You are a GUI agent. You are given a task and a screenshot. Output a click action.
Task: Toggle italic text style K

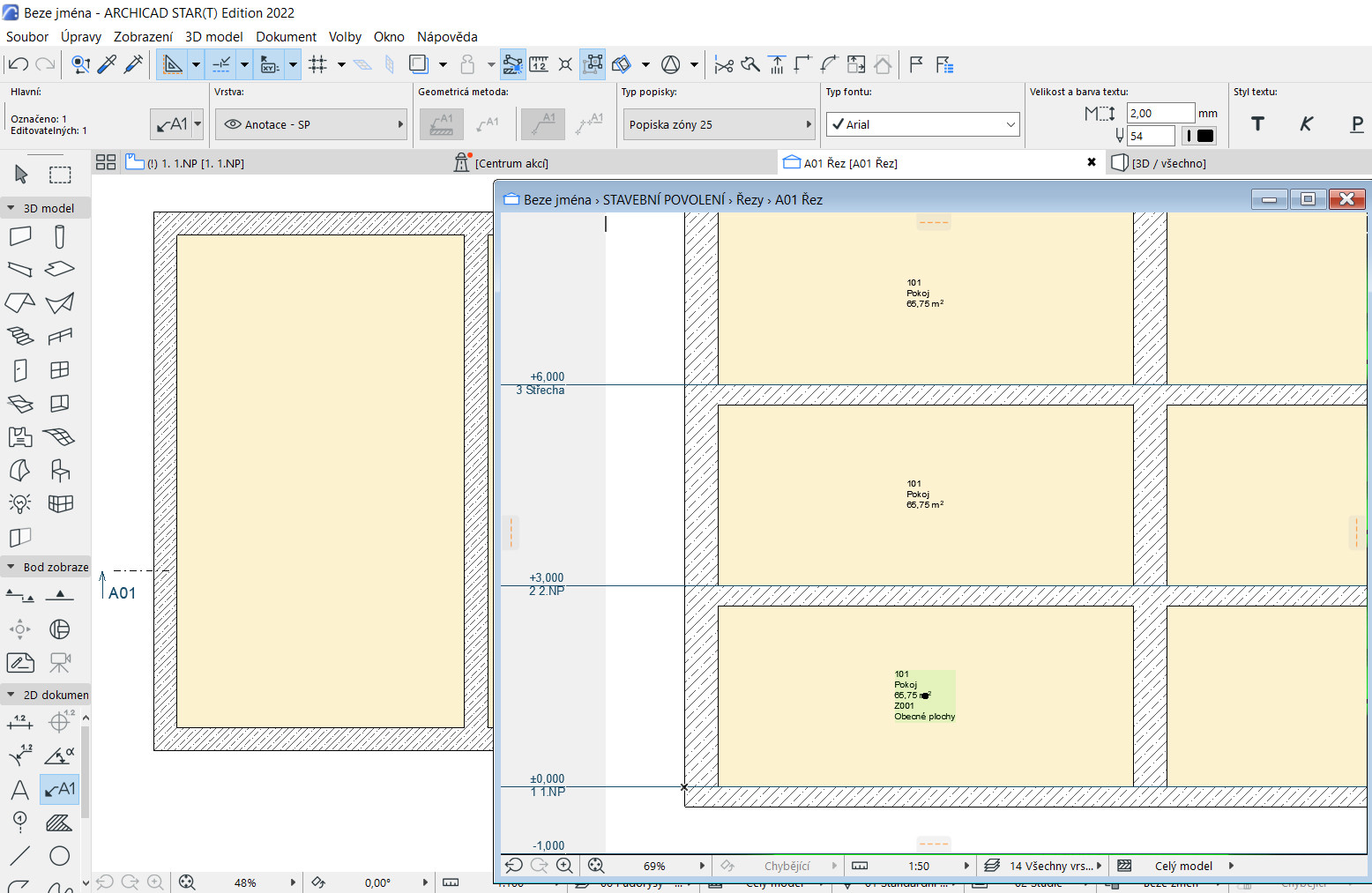click(1306, 124)
